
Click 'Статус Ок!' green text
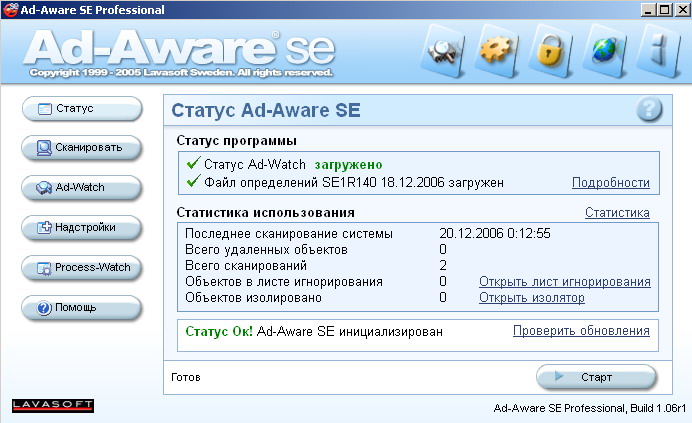[x=219, y=331]
